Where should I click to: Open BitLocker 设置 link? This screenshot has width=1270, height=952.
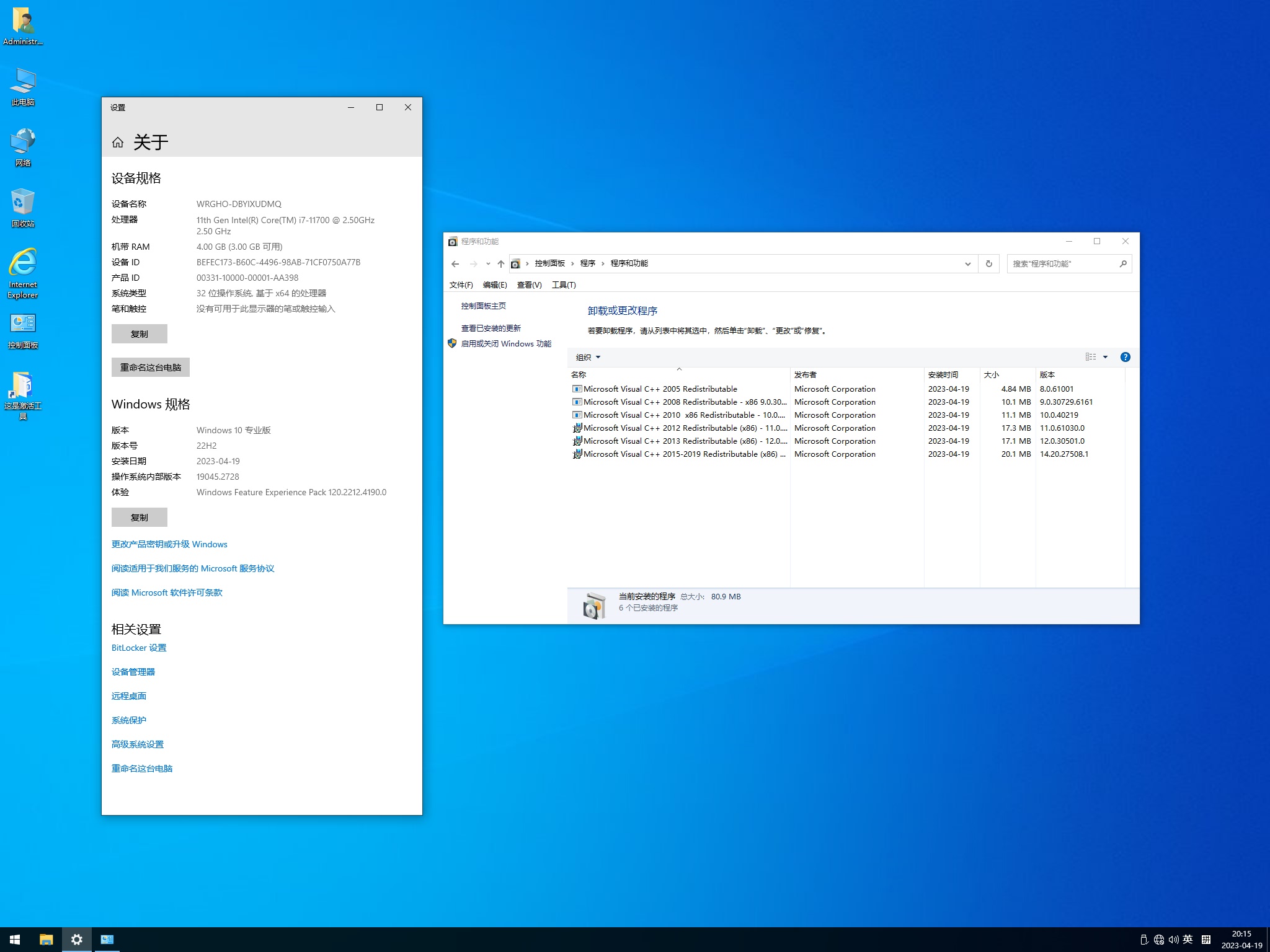(139, 648)
